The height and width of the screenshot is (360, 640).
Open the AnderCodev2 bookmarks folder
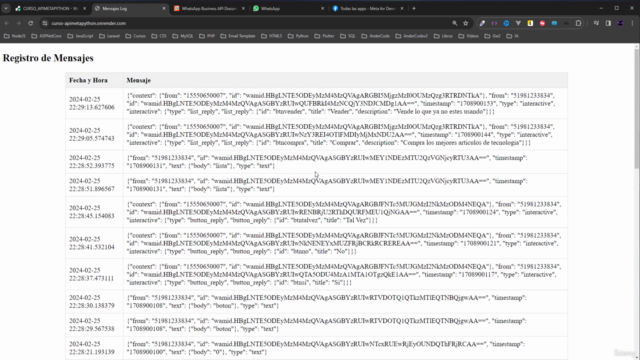(412, 36)
